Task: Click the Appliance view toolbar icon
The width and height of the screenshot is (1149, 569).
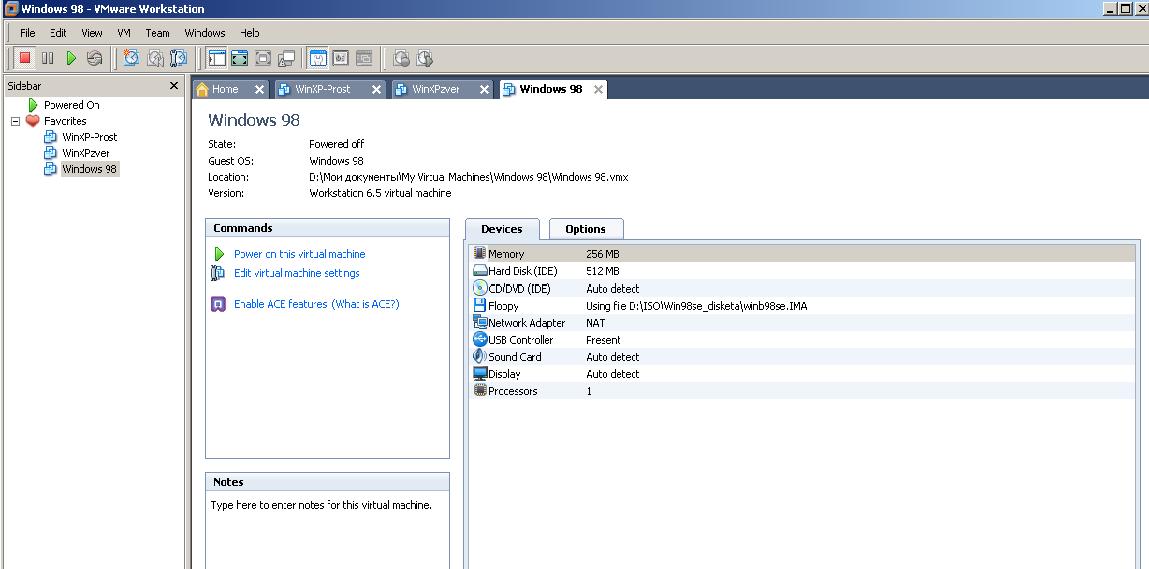Action: (x=341, y=58)
